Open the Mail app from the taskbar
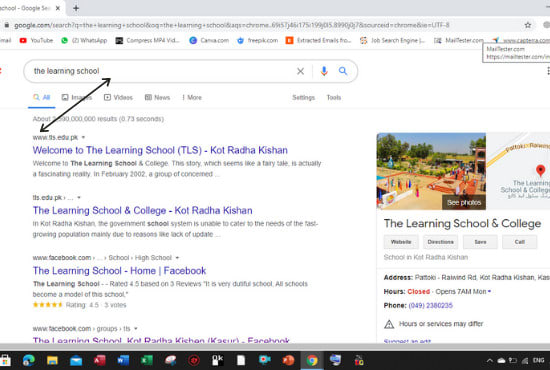Viewport: 550px width, 370px height. click(76, 360)
